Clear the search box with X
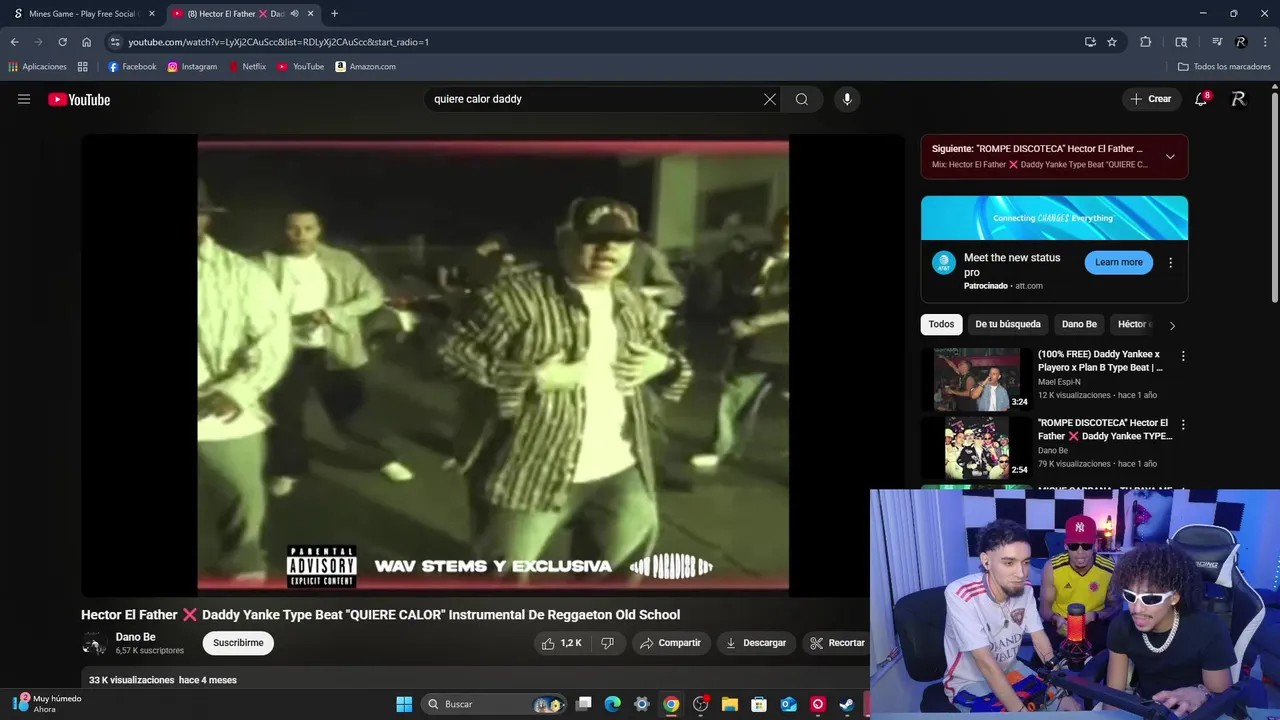The height and width of the screenshot is (720, 1280). coord(770,99)
